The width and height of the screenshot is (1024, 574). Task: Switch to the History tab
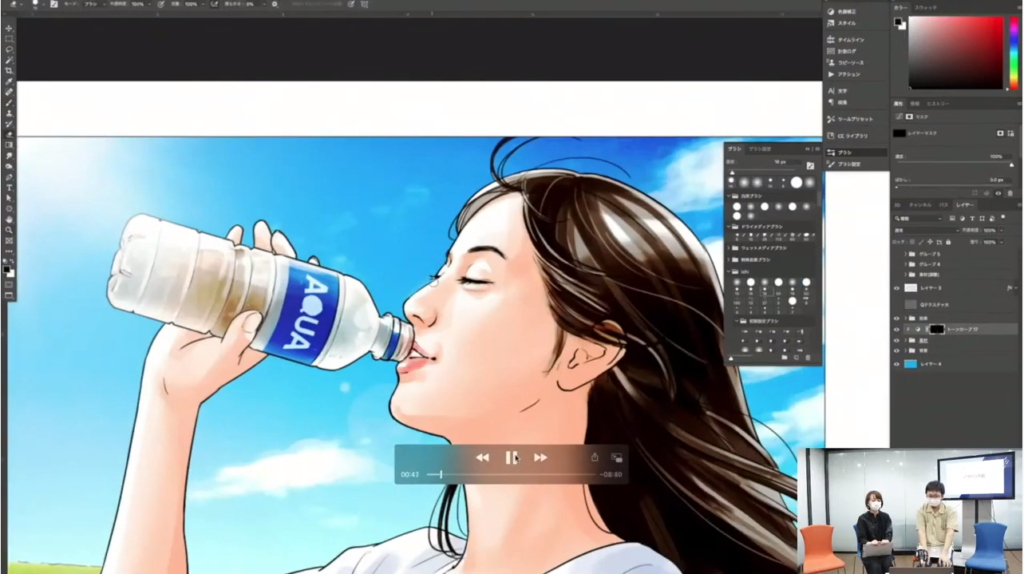click(x=938, y=104)
